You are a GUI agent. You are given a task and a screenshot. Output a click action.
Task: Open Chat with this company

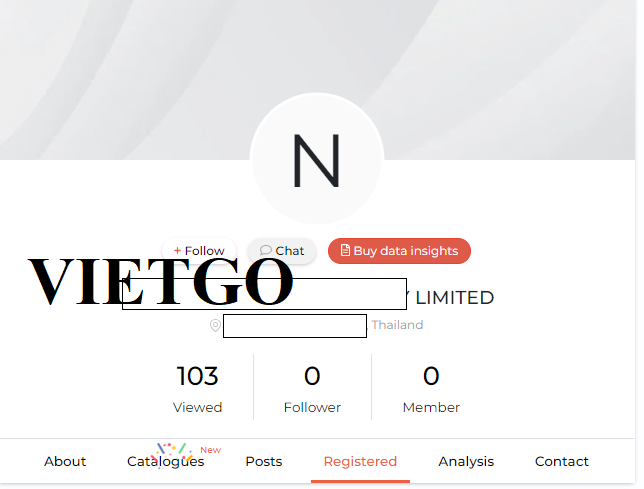[282, 251]
